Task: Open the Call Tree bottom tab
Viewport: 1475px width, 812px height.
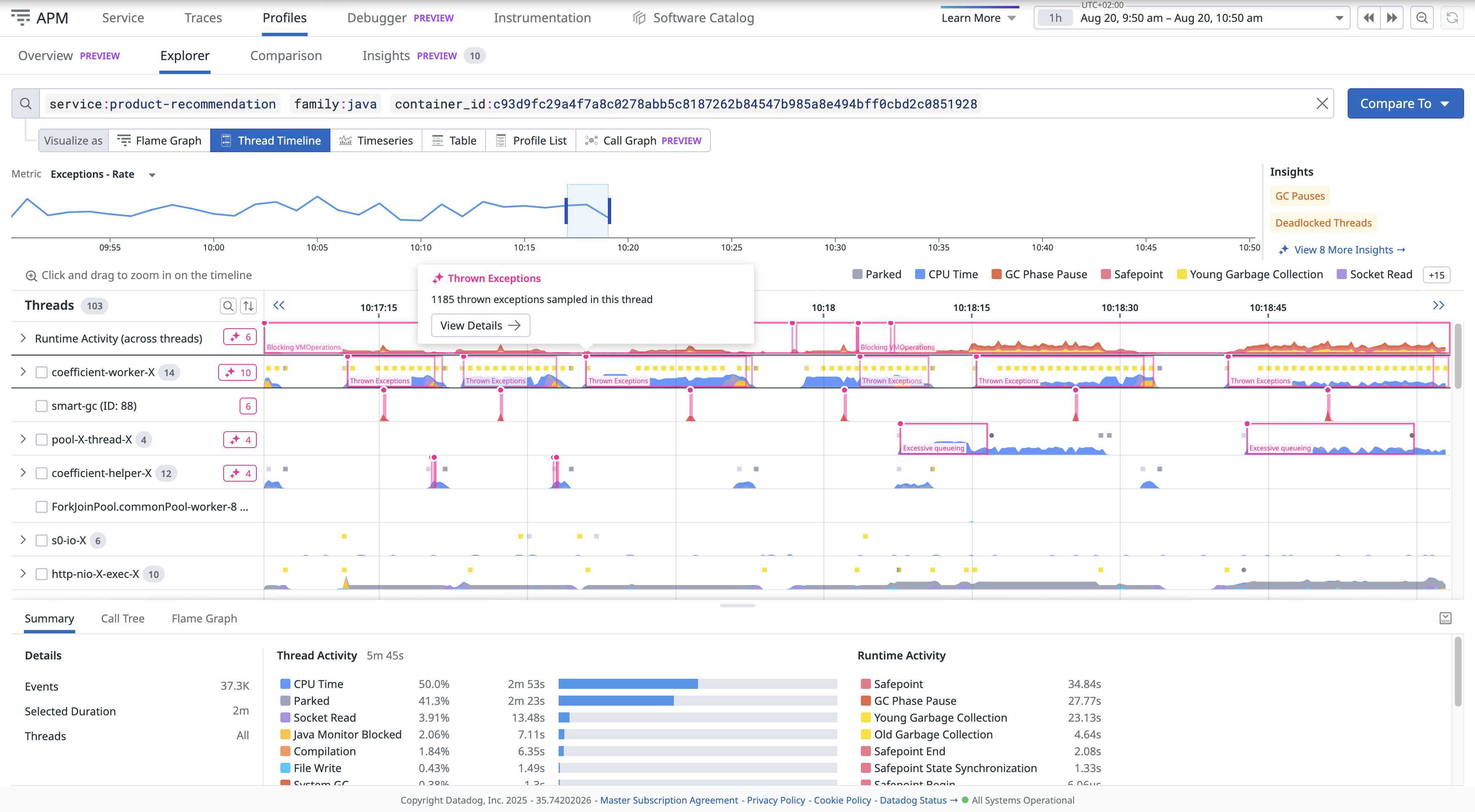Action: click(123, 618)
